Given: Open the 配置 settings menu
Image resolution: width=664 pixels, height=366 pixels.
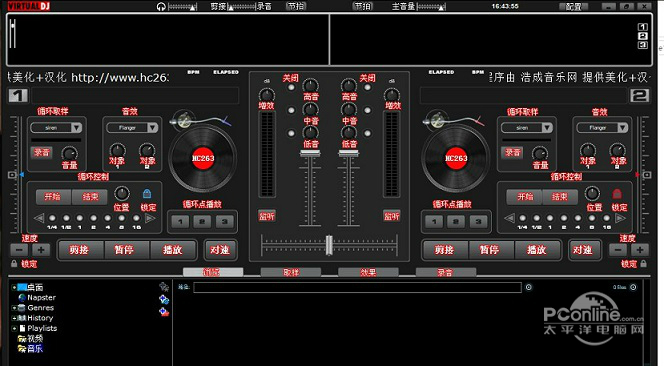Looking at the screenshot, I should [573, 6].
